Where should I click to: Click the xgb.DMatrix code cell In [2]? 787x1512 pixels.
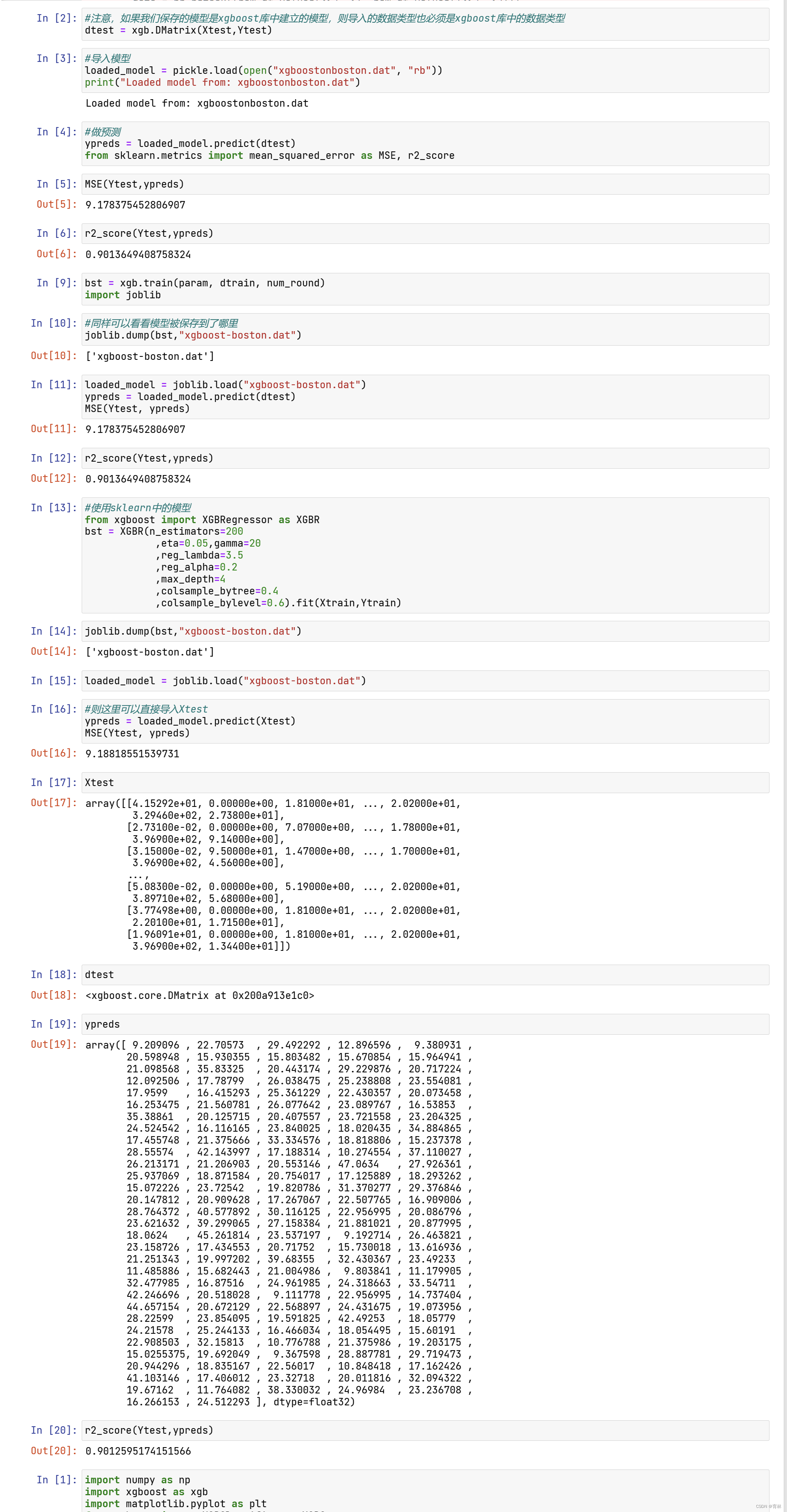coord(425,24)
